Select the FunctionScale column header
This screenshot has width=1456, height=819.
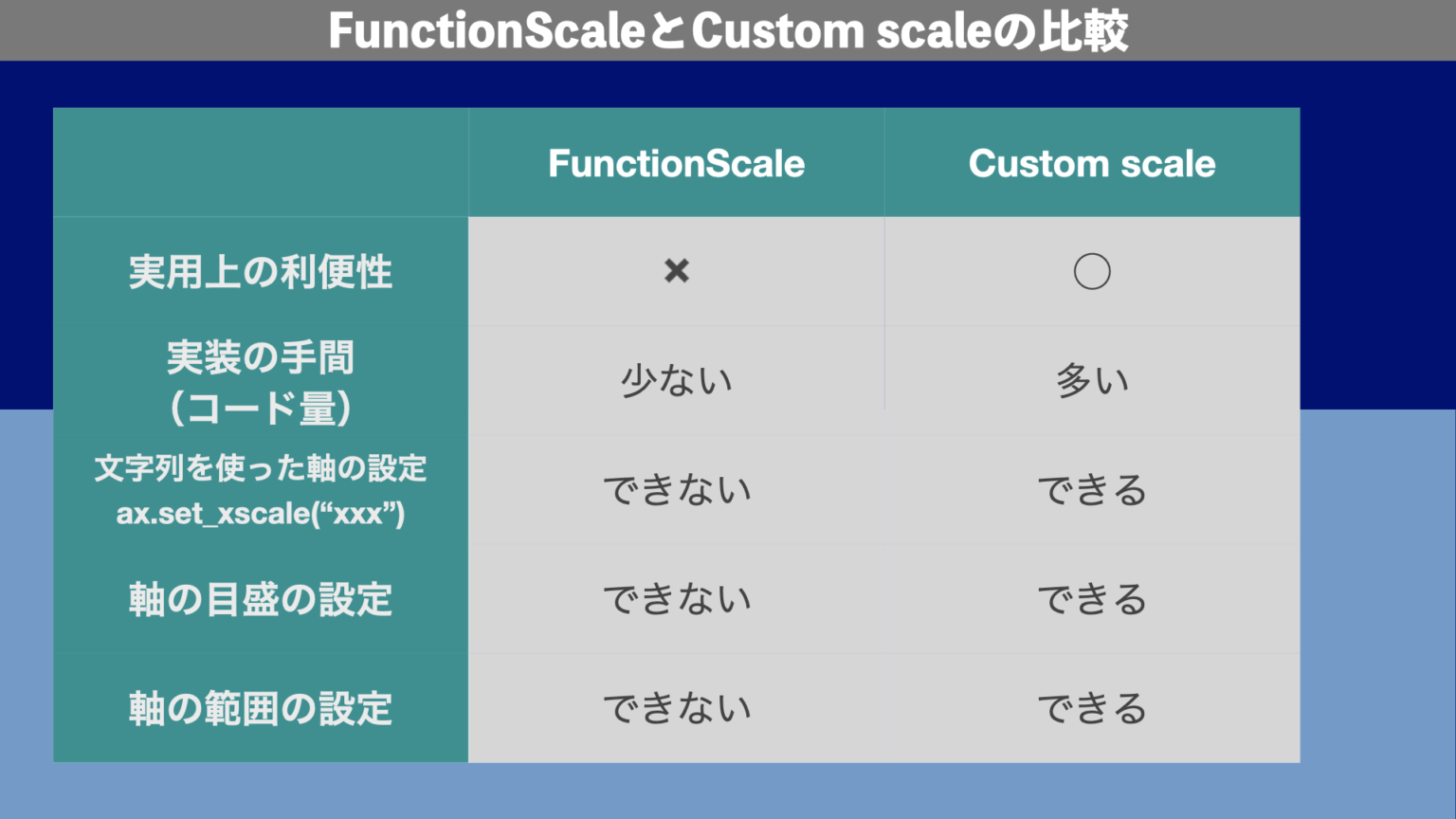point(677,163)
